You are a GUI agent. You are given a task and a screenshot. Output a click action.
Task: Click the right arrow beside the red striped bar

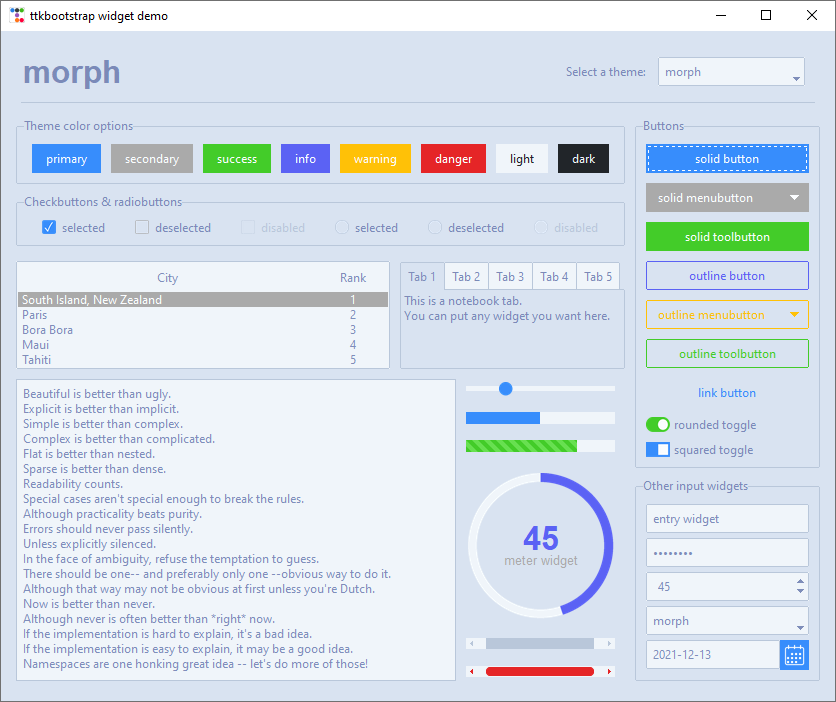610,671
